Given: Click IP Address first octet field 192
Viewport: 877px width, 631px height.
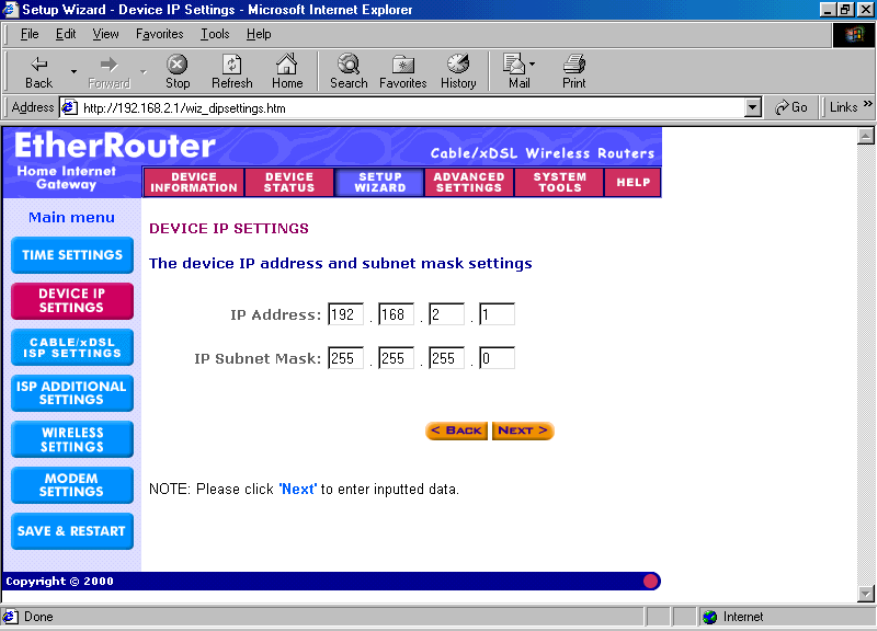Looking at the screenshot, I should (346, 314).
